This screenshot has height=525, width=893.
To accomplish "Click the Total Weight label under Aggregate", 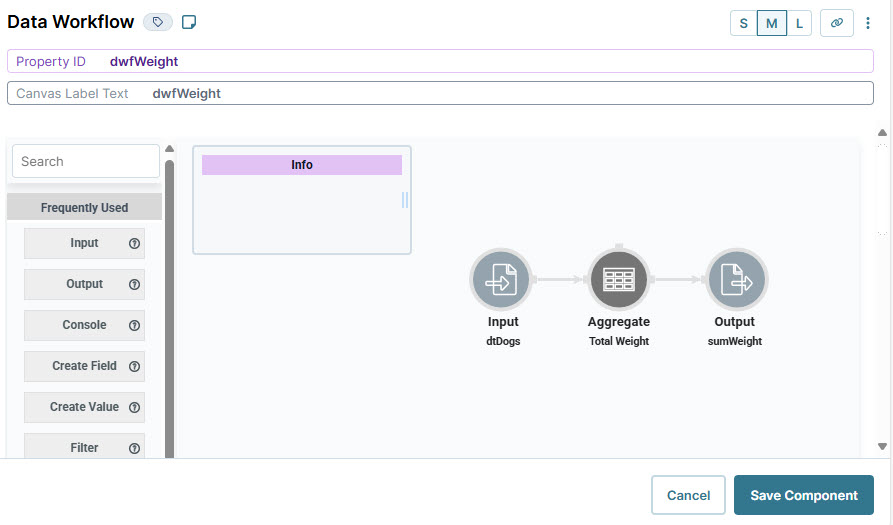I will point(618,341).
